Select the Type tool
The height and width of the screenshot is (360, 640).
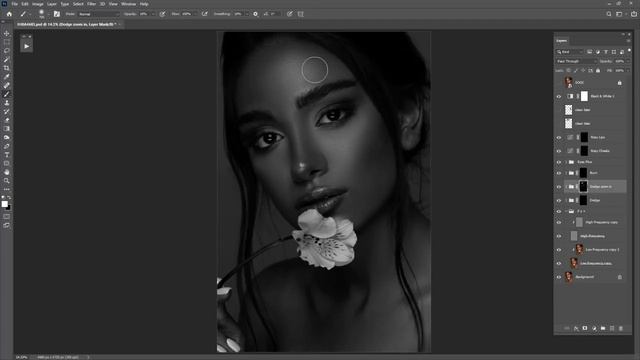click(x=7, y=155)
